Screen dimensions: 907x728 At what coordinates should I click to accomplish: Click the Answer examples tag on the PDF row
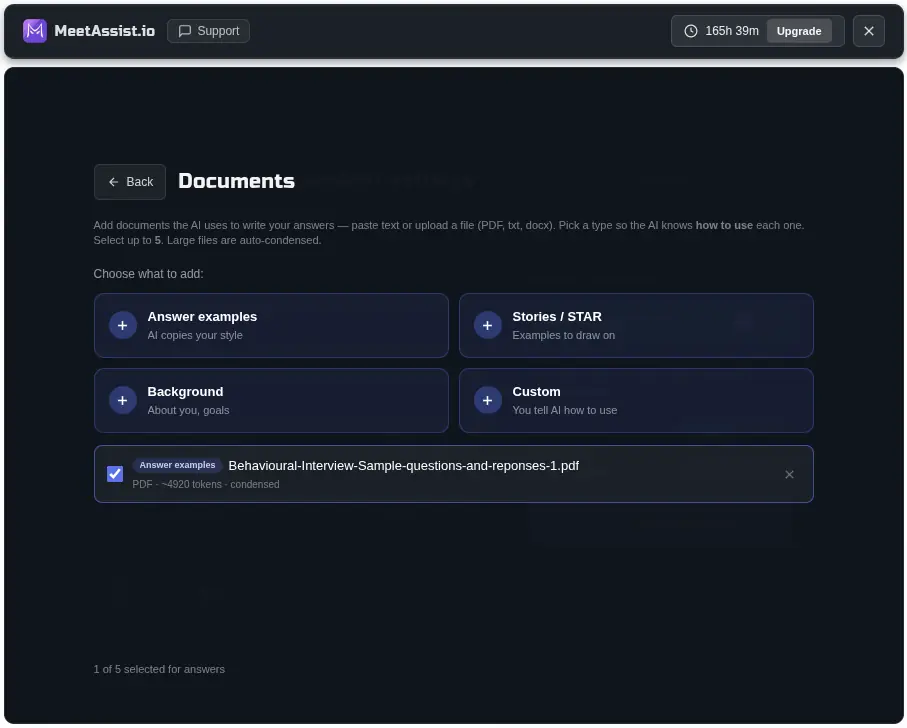(177, 465)
